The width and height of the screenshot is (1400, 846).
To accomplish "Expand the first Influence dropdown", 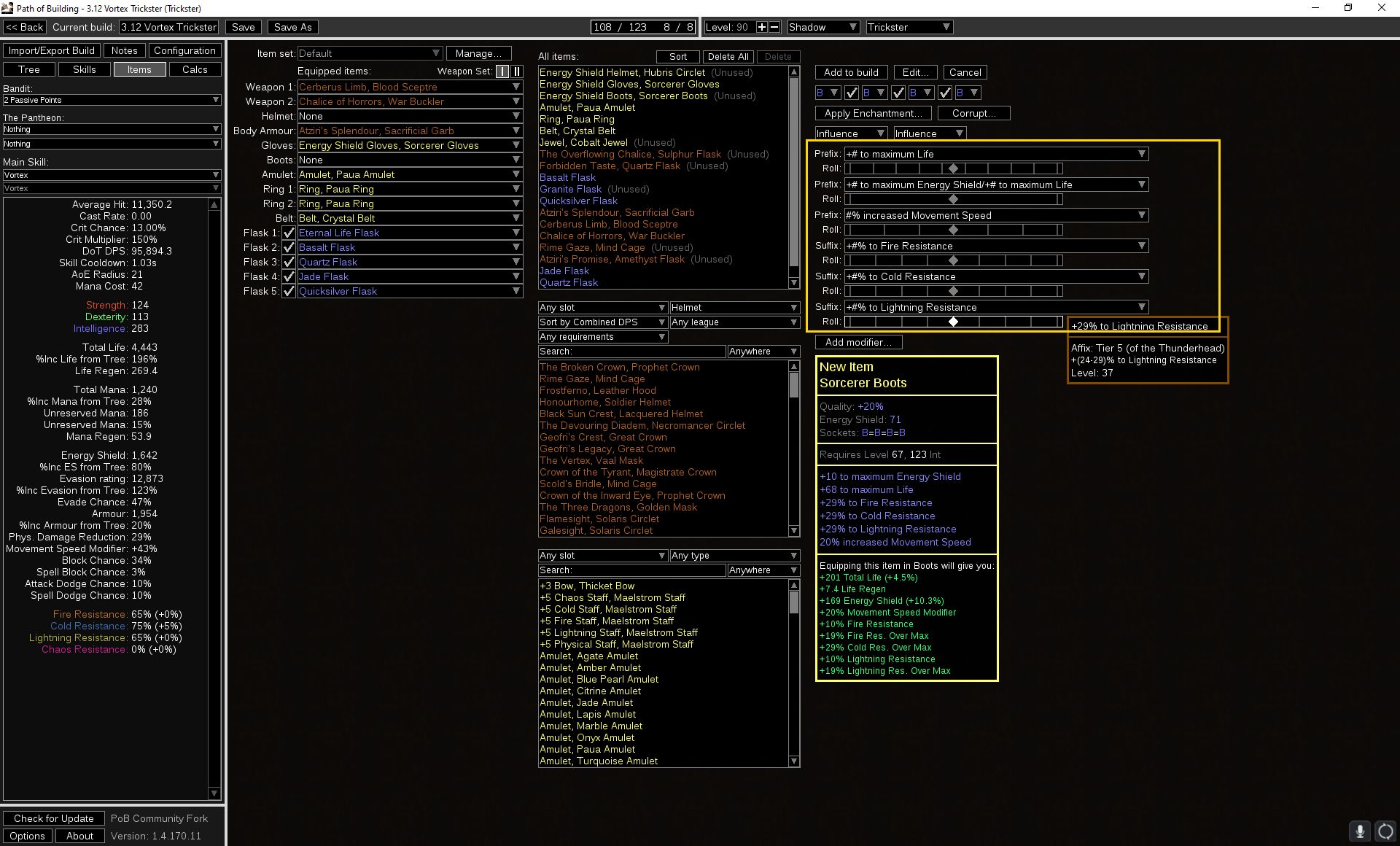I will pos(850,133).
